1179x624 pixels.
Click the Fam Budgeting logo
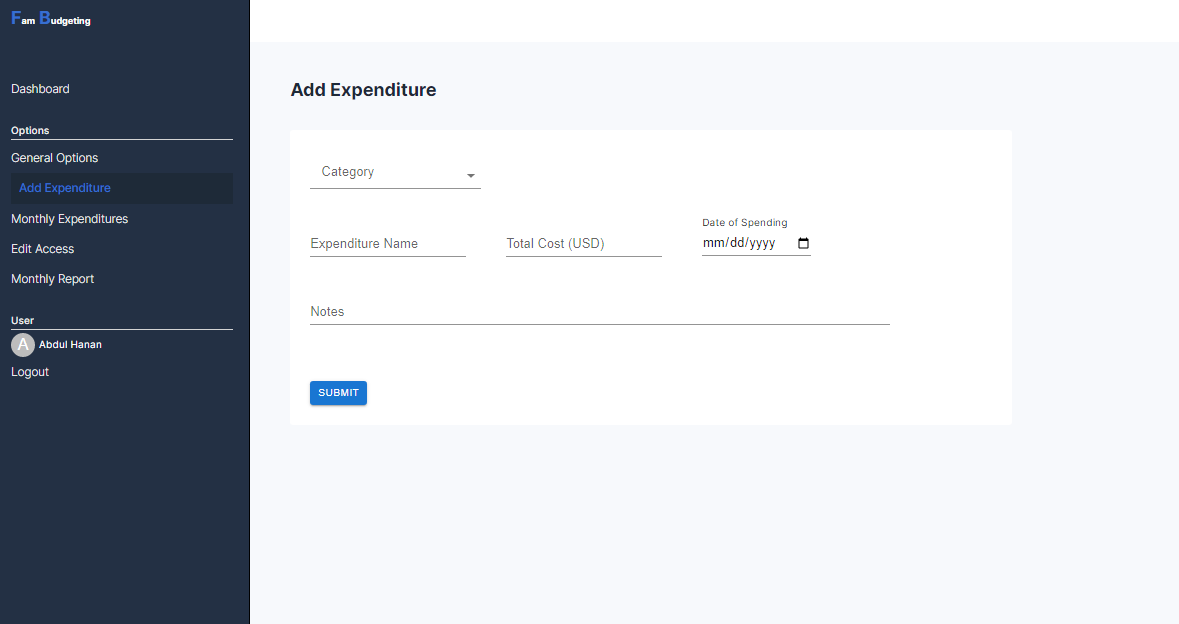(51, 19)
